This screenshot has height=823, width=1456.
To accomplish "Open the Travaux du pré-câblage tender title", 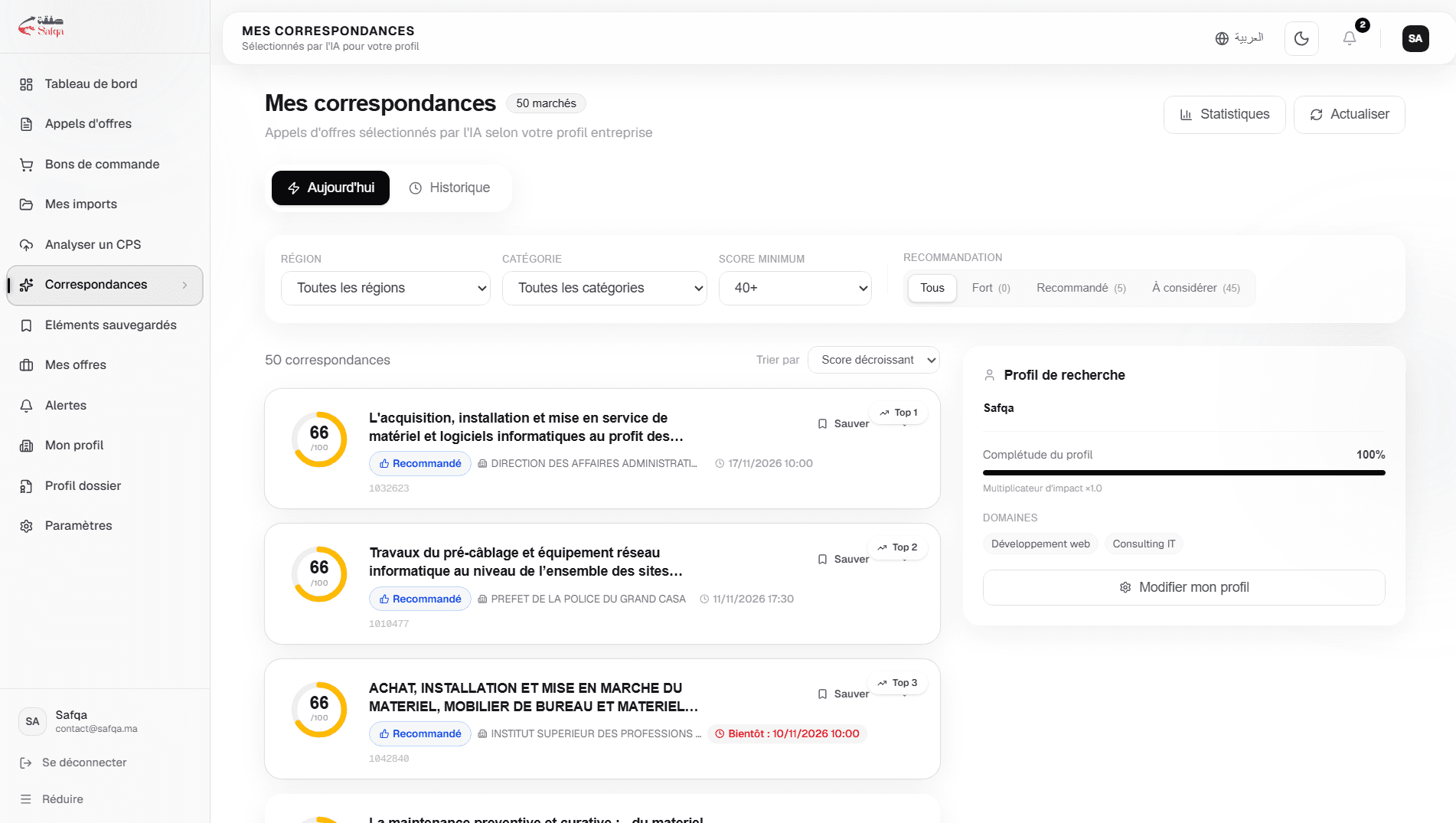I will [x=526, y=562].
